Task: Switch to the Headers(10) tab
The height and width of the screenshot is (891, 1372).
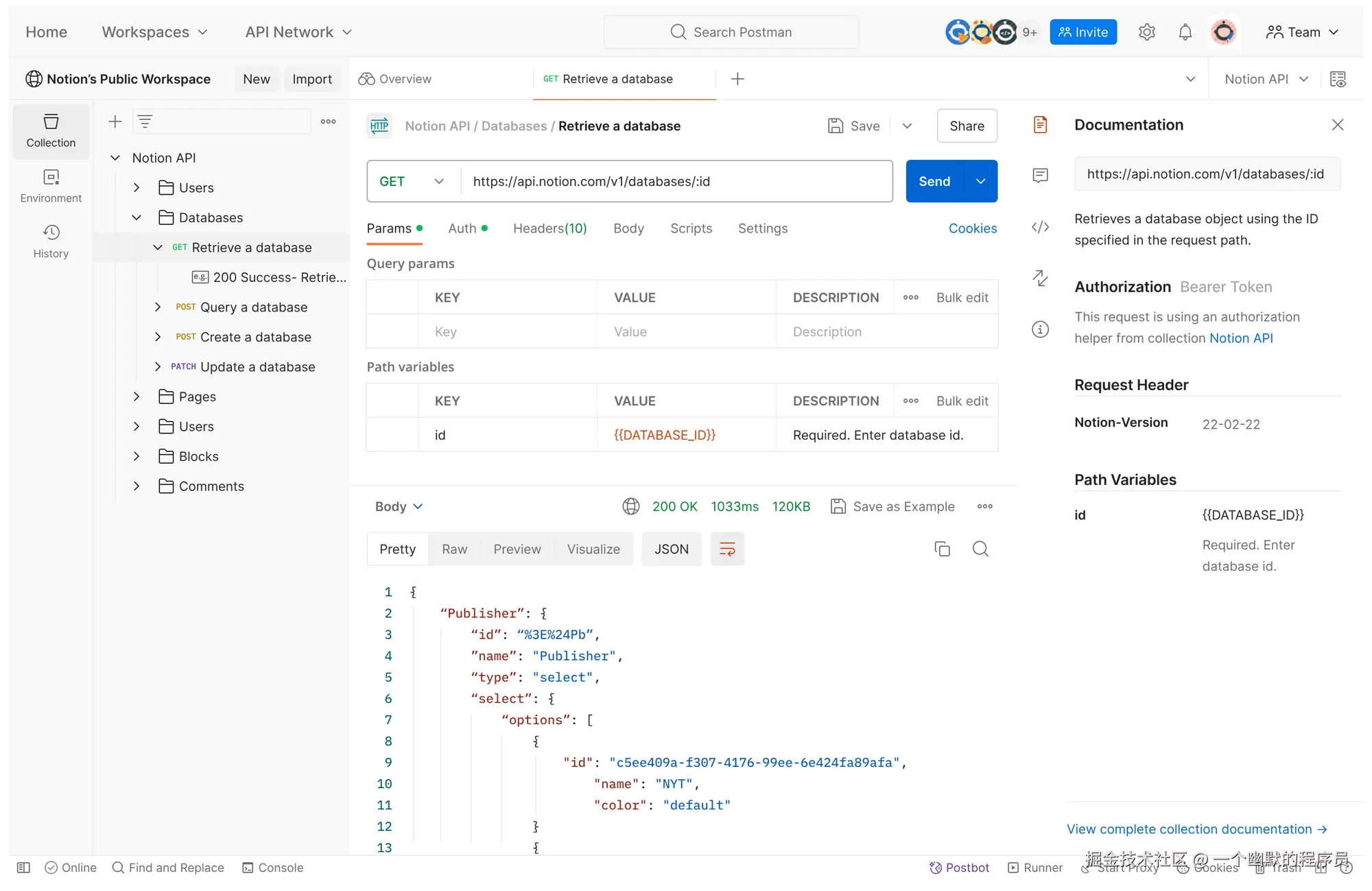Action: pos(549,228)
